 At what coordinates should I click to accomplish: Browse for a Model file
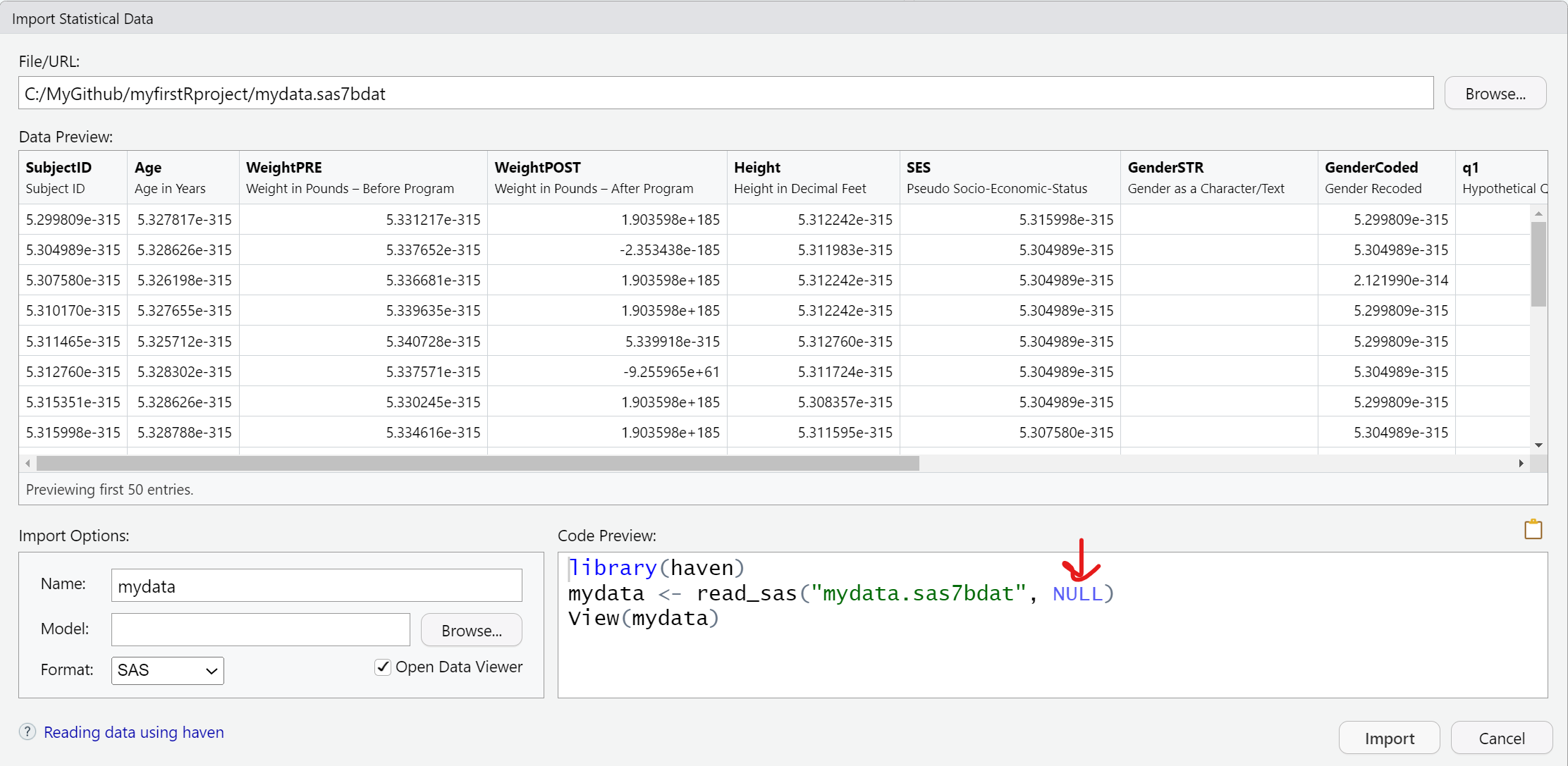coord(472,630)
